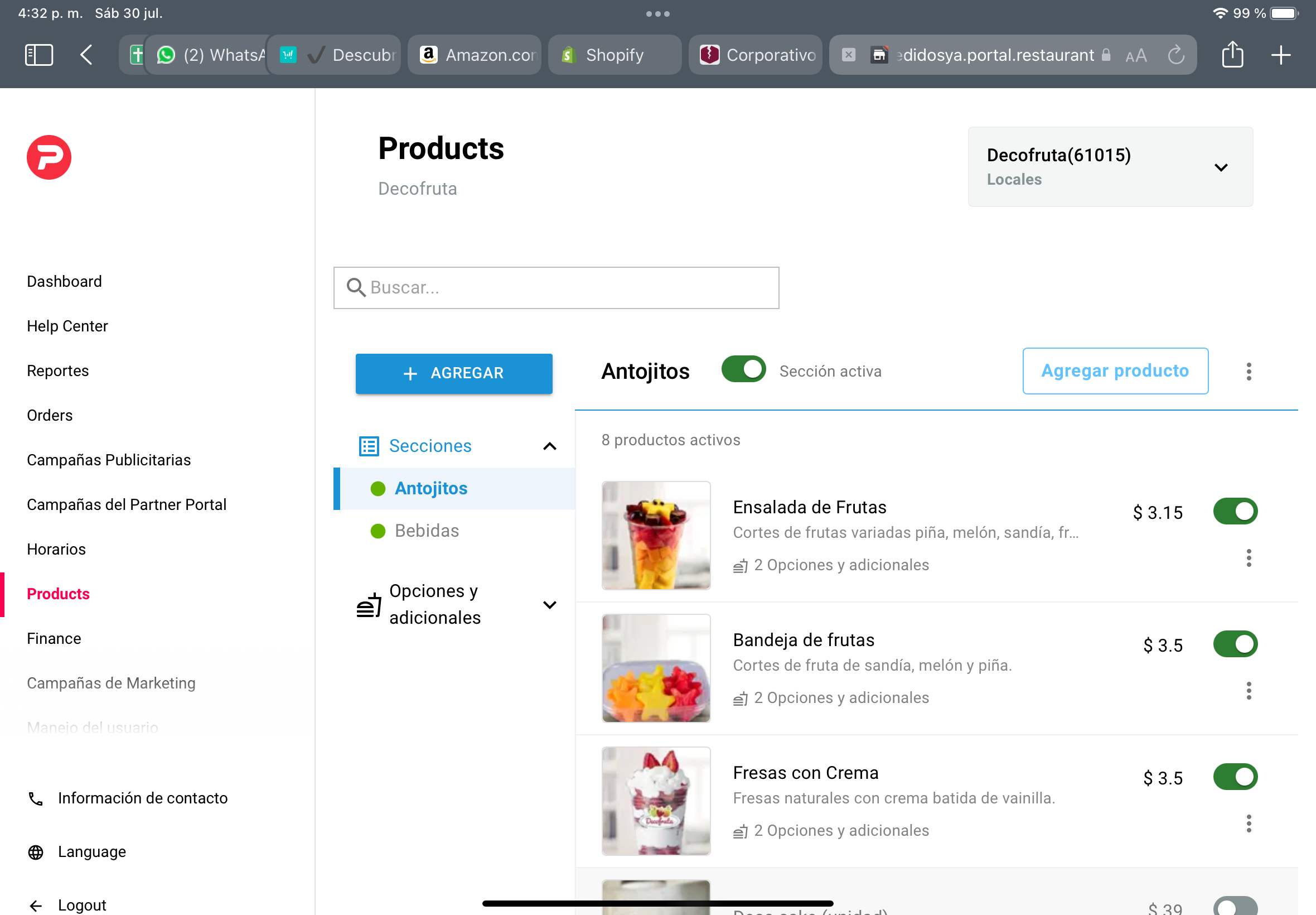Open Campañas de Marketing in the sidebar
This screenshot has height=915, width=1316.
tap(111, 683)
